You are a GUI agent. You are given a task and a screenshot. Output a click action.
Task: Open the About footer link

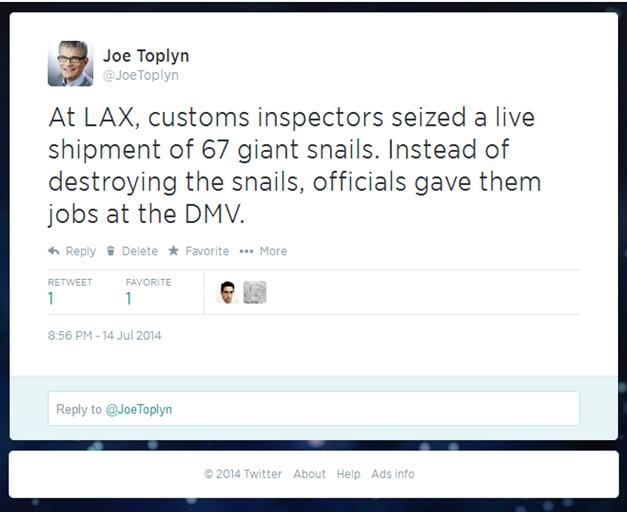coord(310,474)
